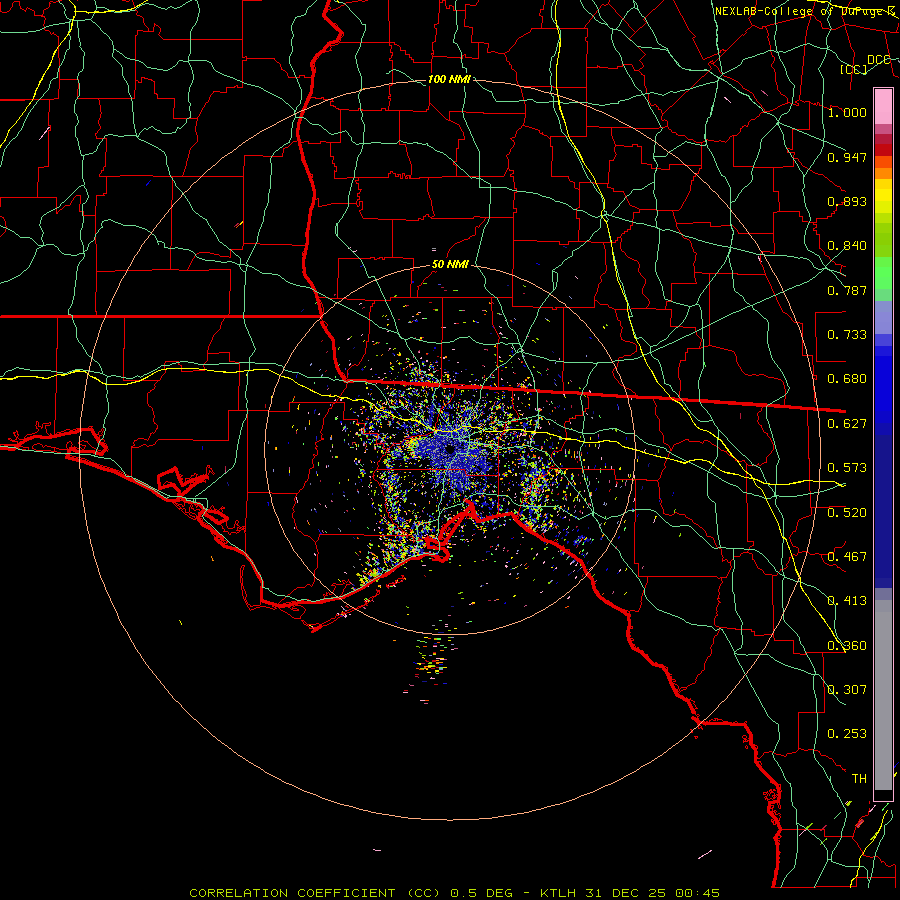Click the 0.573 color scale value
The height and width of the screenshot is (900, 900).
[x=847, y=467]
